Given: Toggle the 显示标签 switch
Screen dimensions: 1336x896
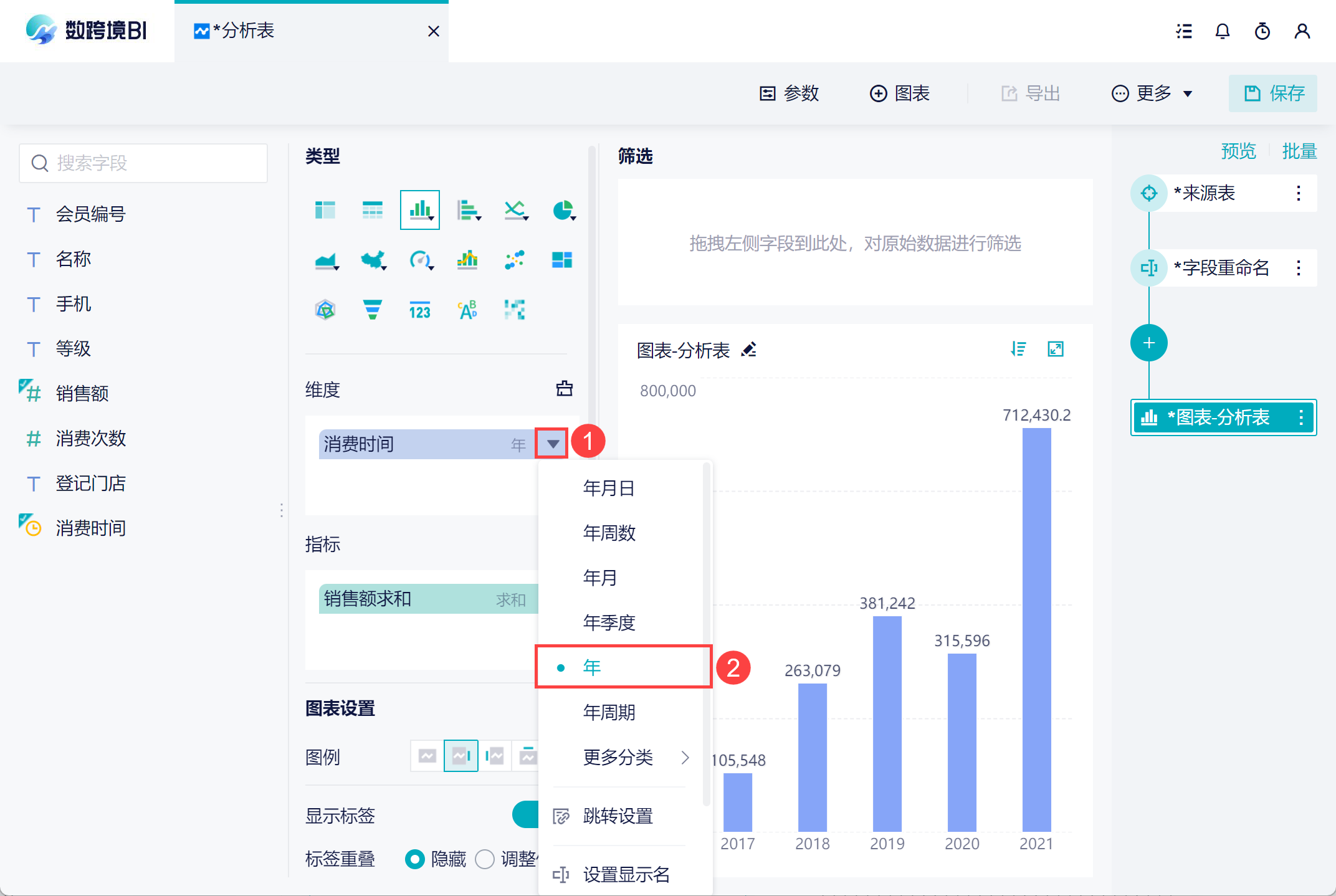Looking at the screenshot, I should (525, 814).
